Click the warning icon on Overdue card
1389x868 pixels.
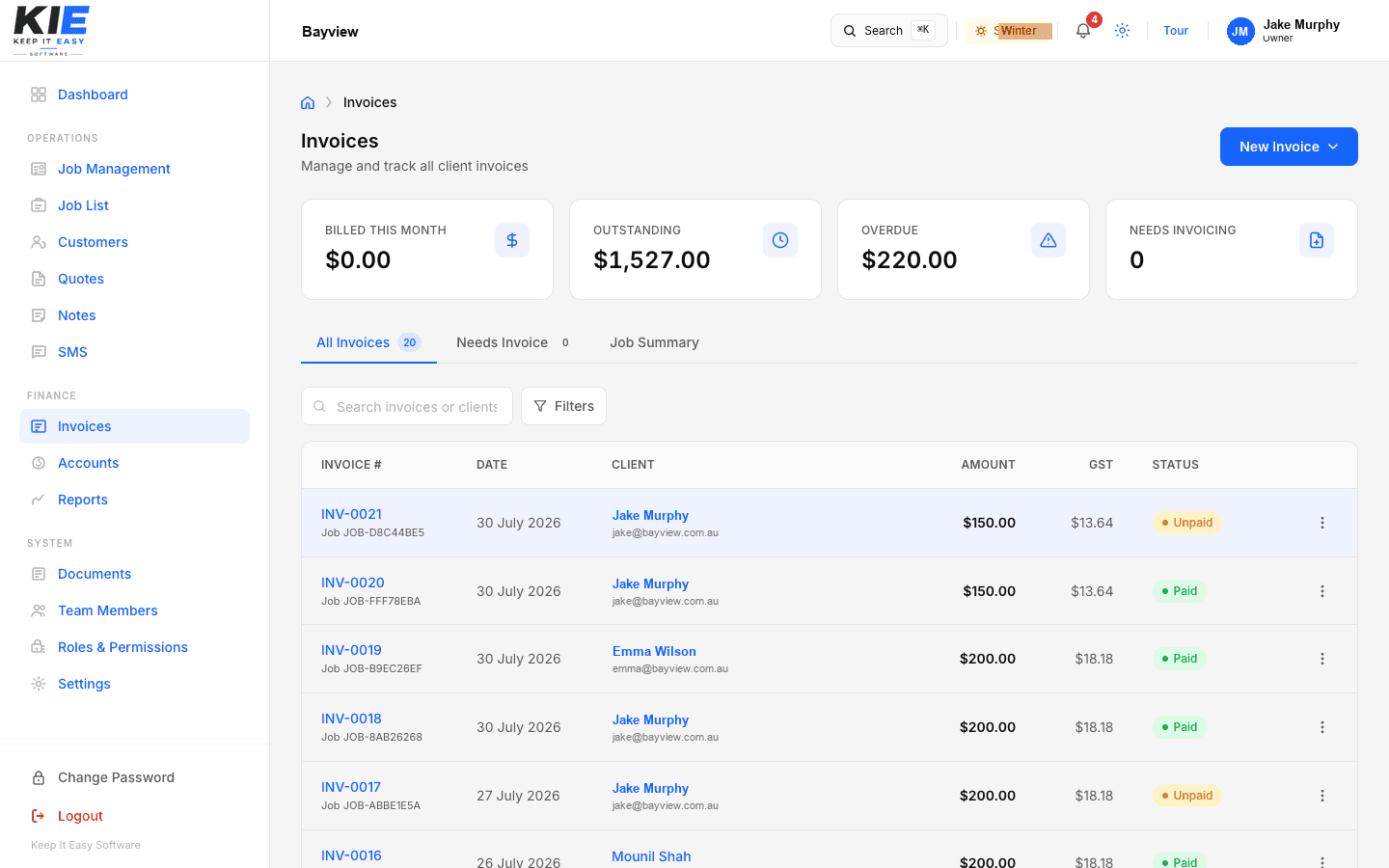pos(1049,240)
